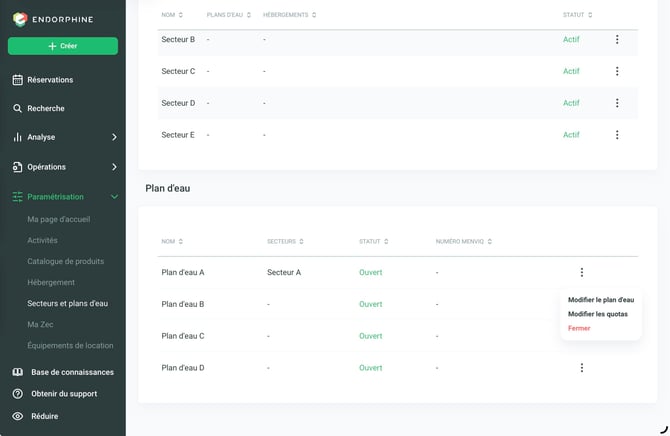Choose Modifier les quotas from menu
670x436 pixels.
(x=597, y=314)
